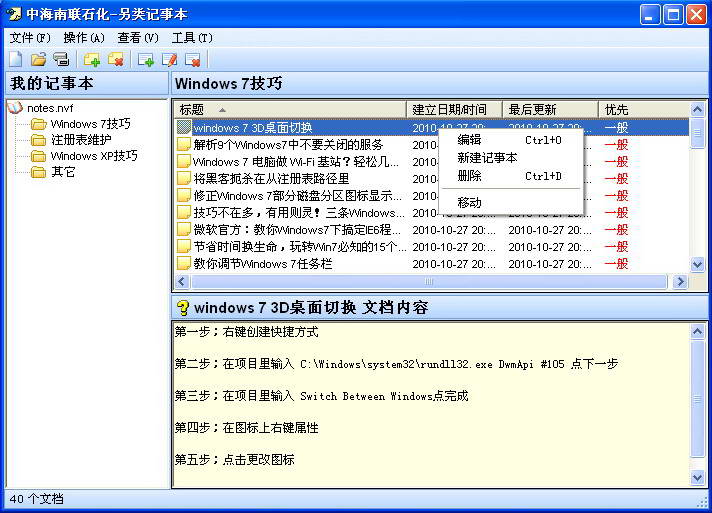Select the note windows 7 3D桌面切换
Viewport: 712px width, 513px height.
click(253, 128)
